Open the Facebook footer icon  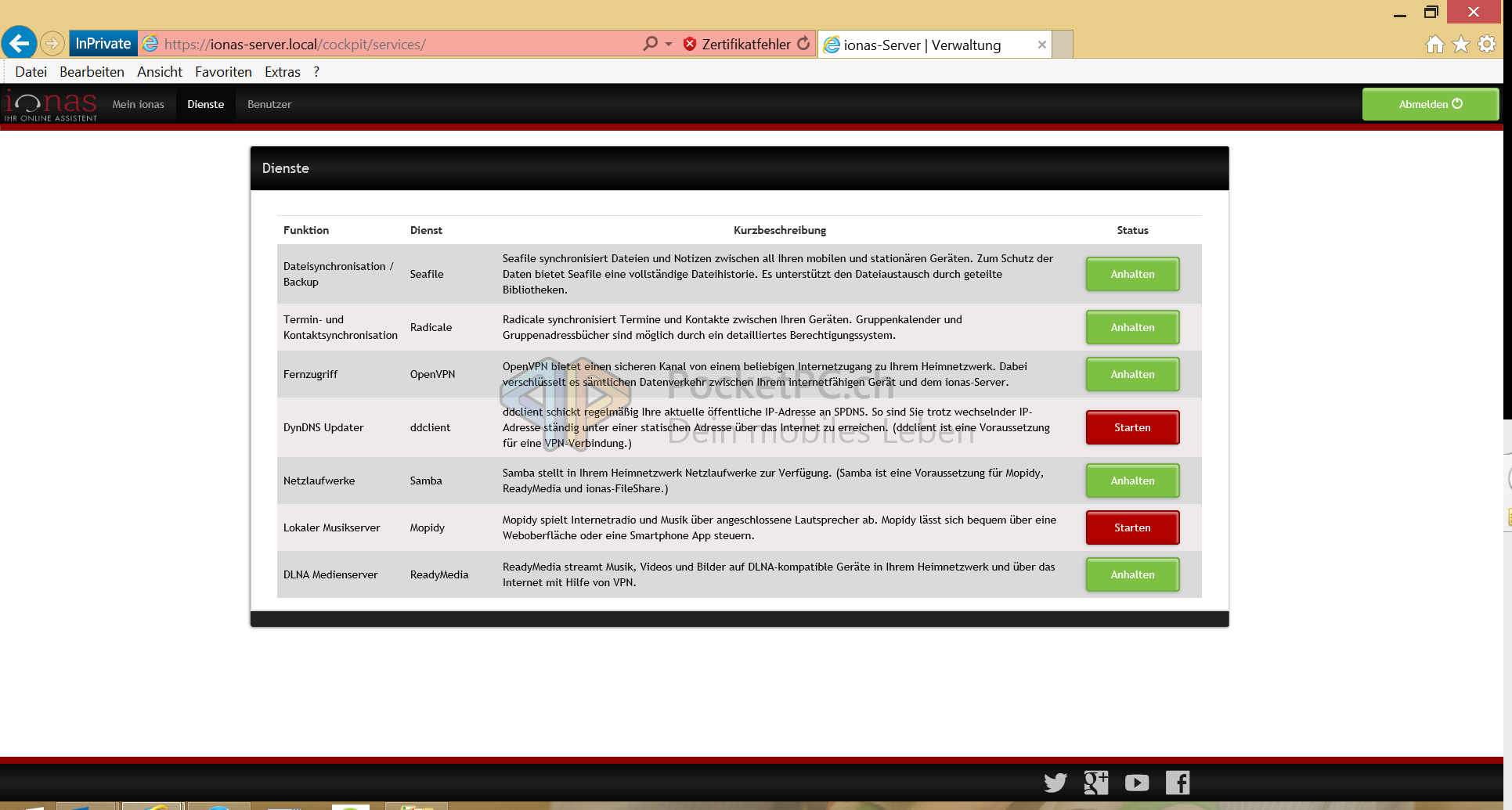click(1178, 783)
